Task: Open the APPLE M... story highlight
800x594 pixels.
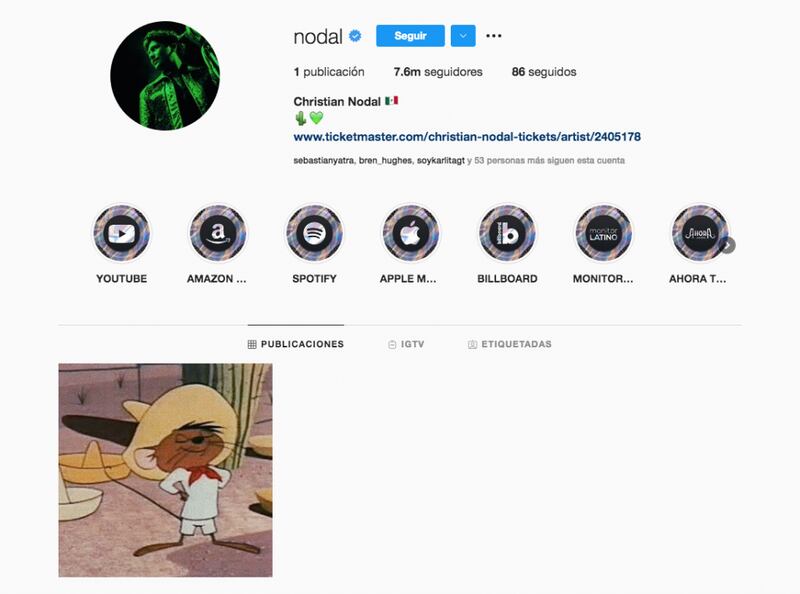Action: 411,234
